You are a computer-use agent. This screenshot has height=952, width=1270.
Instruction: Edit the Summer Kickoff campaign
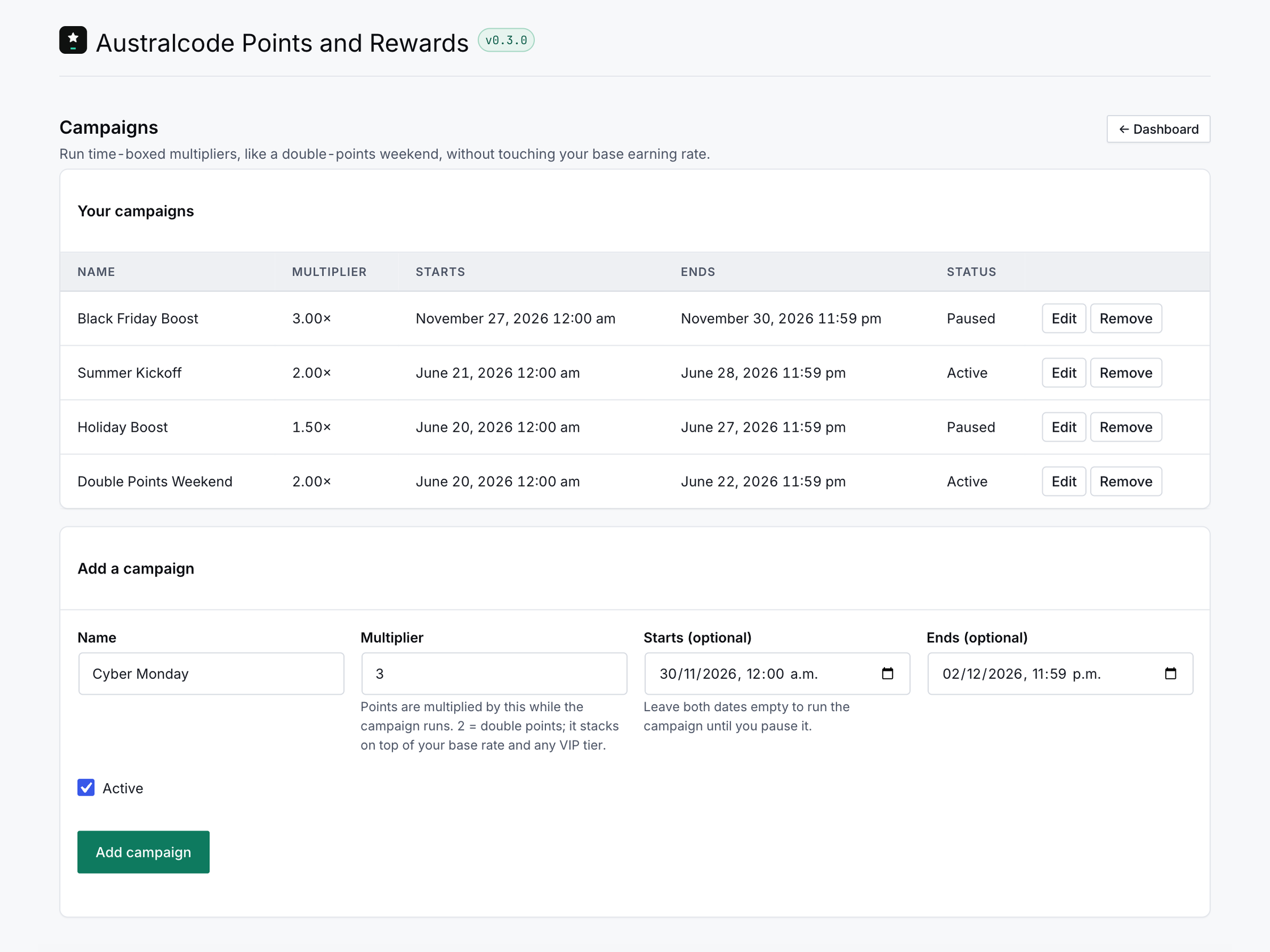coord(1063,373)
